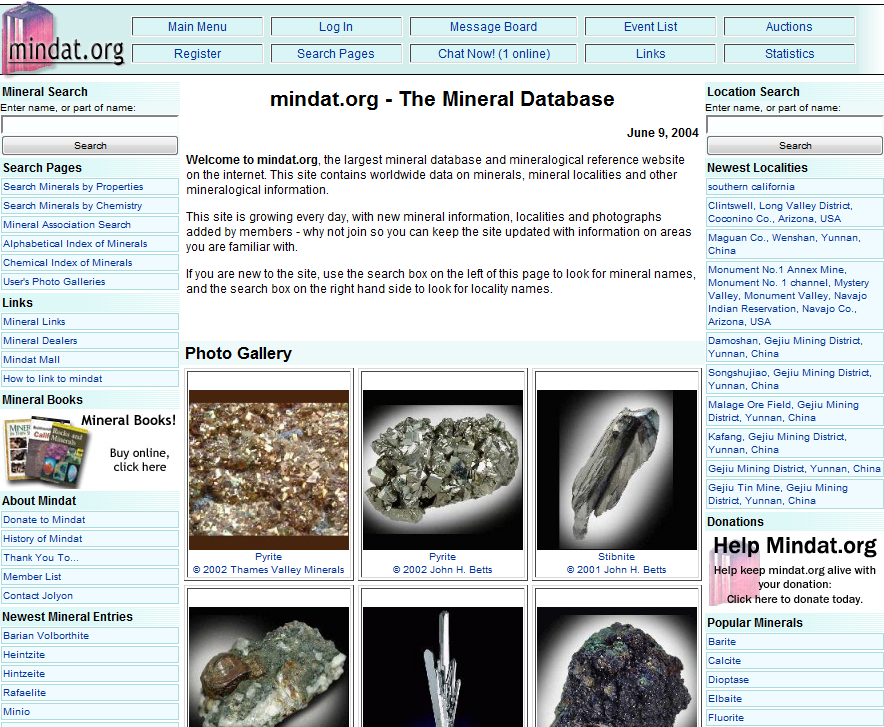The height and width of the screenshot is (727, 884).
Task: Open Thames Valley Minerals pyrite photo
Action: 268,469
